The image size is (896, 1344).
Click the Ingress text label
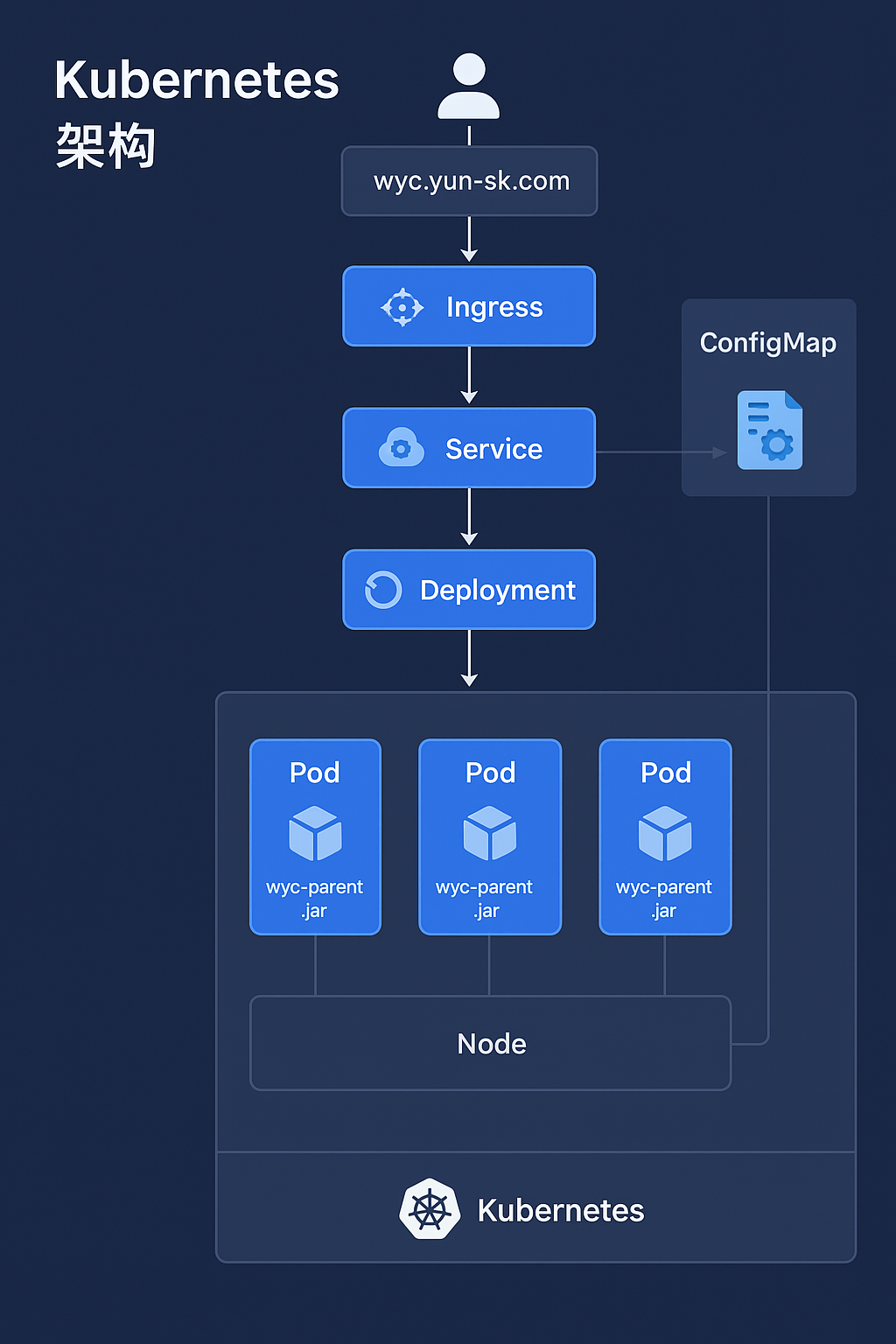[x=494, y=307]
